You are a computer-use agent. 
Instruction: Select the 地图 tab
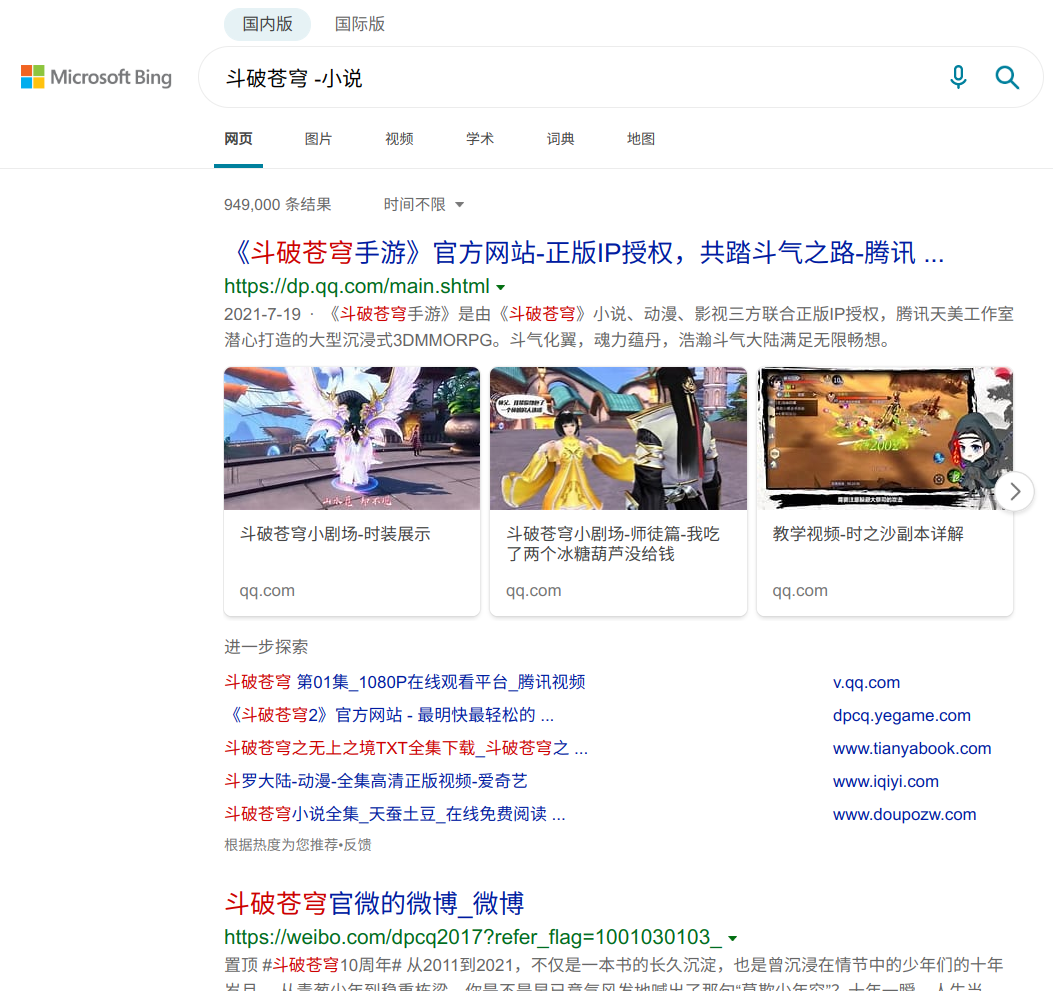(x=641, y=139)
